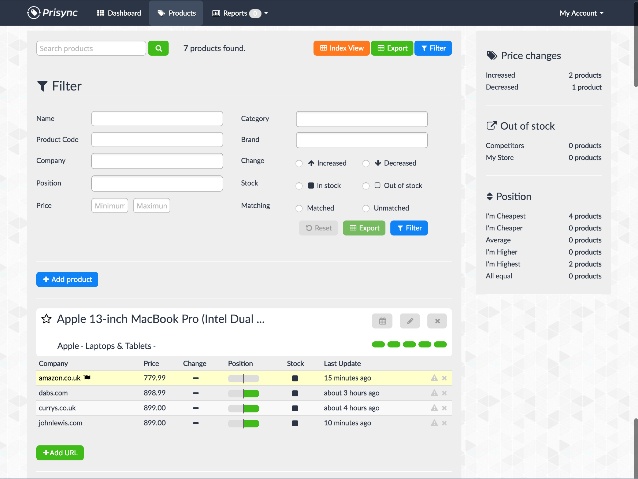Screen dimensions: 638x479
Task: Click position bar in amazon.co.uk row
Action: [243, 378]
